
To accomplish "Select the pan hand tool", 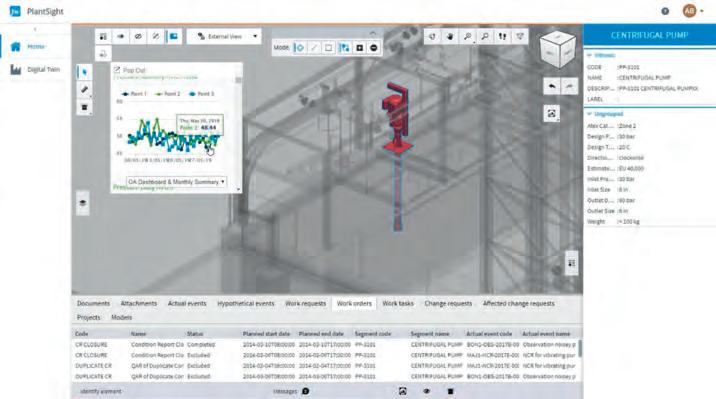I will click(450, 37).
